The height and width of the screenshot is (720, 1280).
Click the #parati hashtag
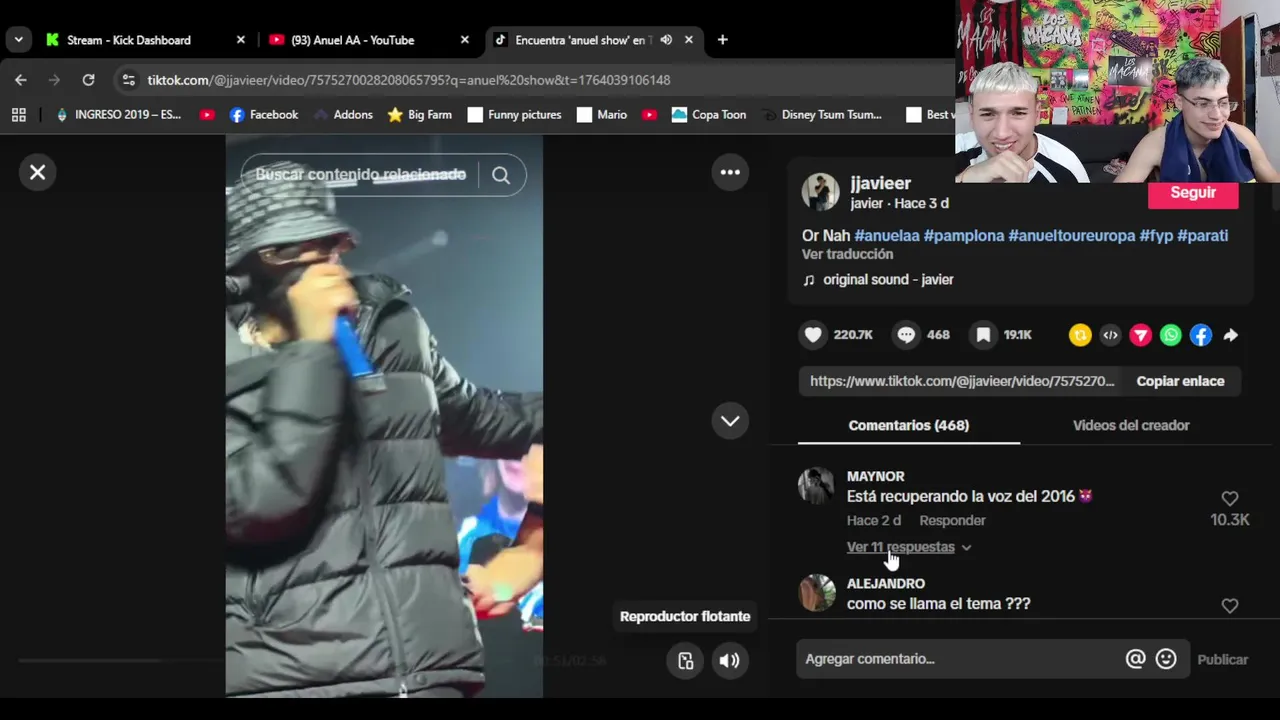[x=1203, y=236]
